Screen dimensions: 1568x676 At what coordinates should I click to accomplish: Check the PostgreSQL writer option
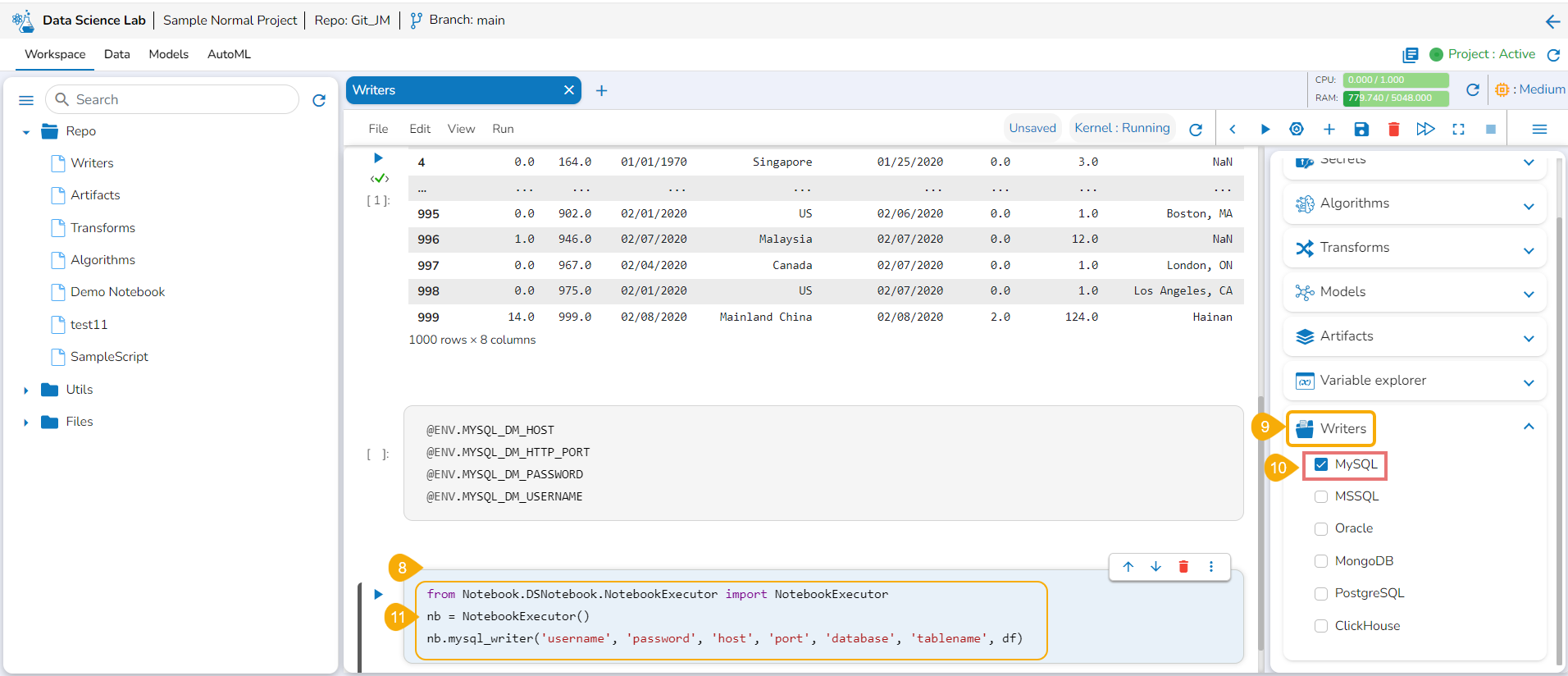coord(1321,593)
